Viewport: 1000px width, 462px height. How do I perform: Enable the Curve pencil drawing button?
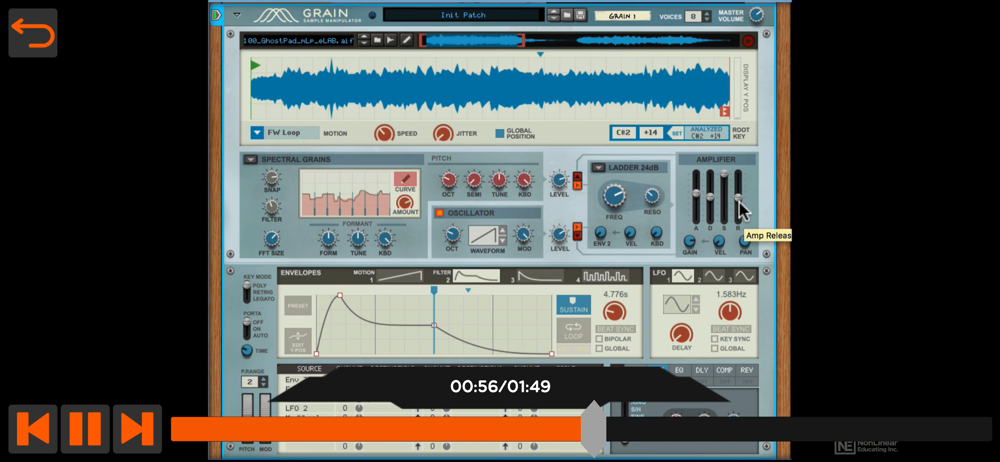coord(405,179)
